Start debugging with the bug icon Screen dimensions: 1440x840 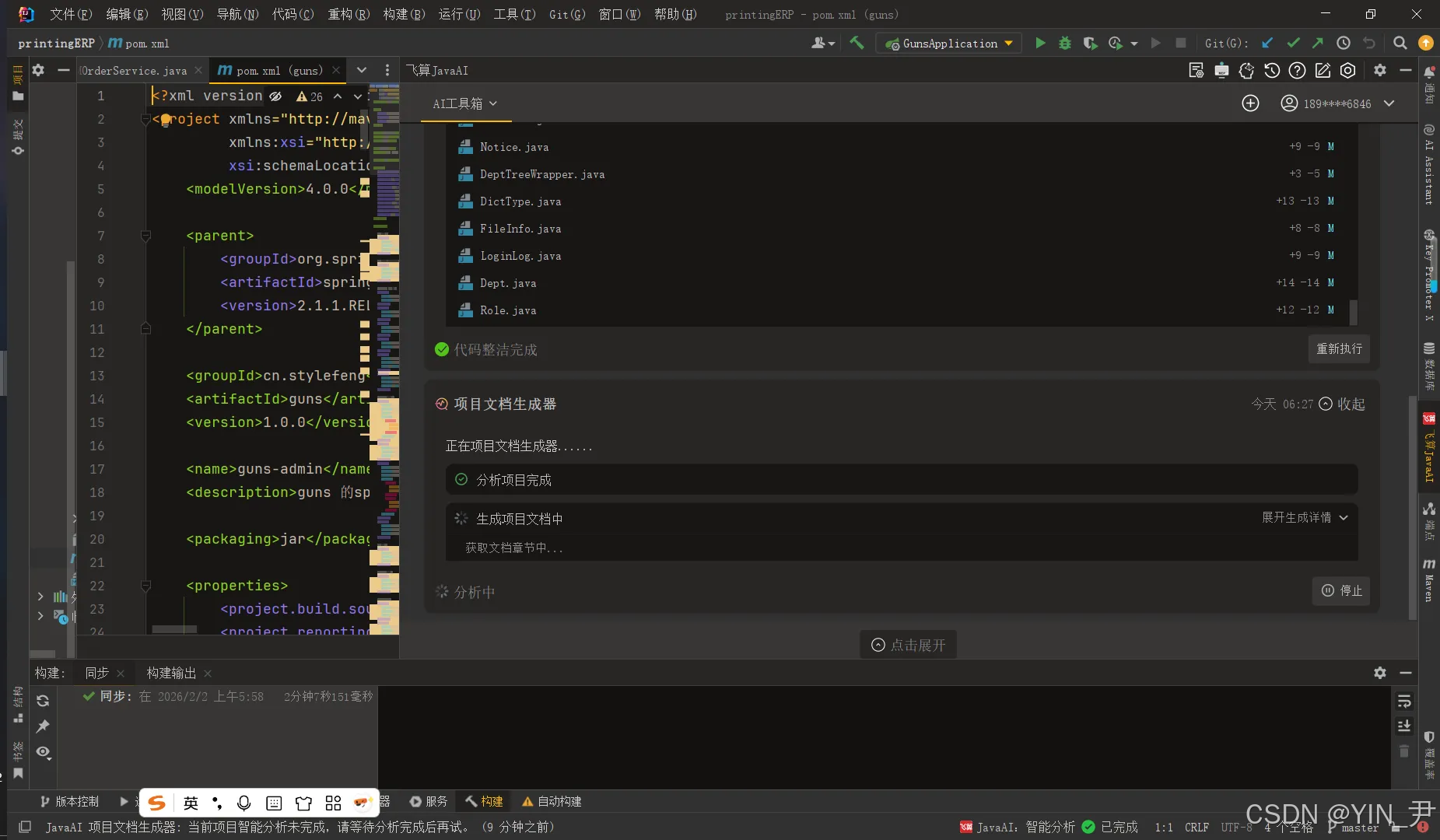(x=1065, y=43)
